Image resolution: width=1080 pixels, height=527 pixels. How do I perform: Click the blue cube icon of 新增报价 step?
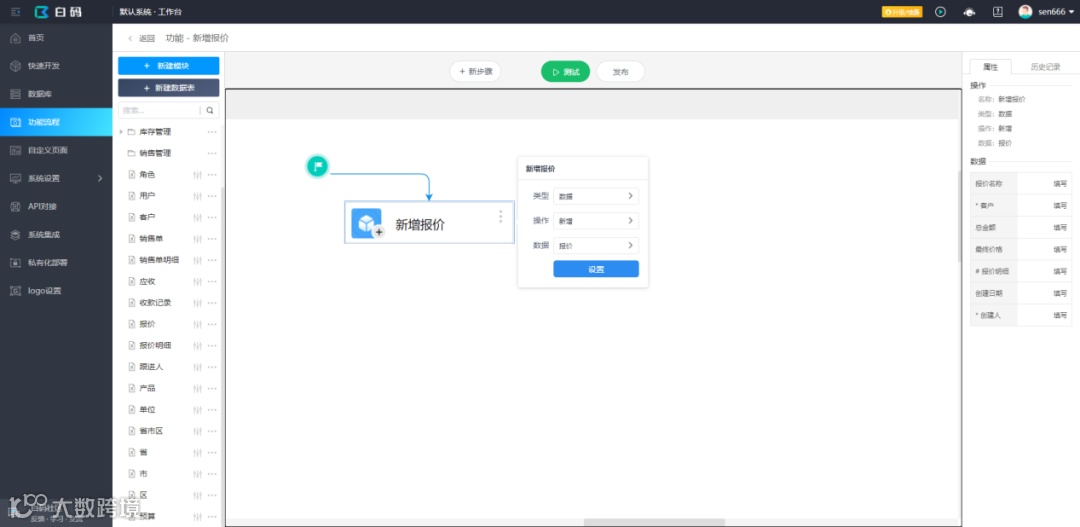[366, 223]
